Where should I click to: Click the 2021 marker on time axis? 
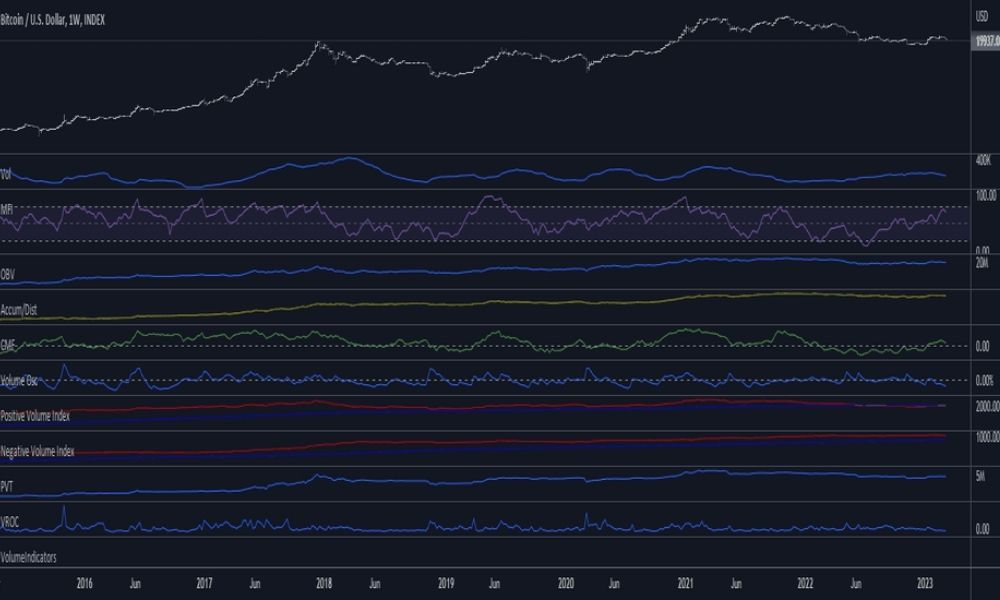click(686, 583)
